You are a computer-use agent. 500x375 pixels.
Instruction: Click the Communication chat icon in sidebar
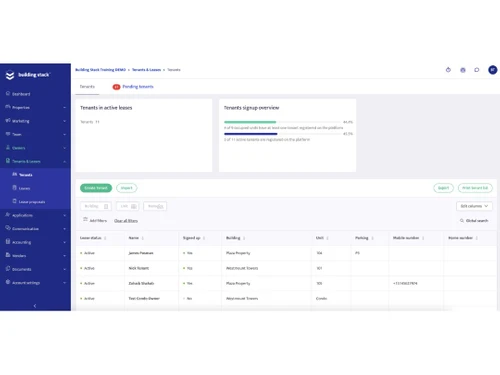point(8,228)
